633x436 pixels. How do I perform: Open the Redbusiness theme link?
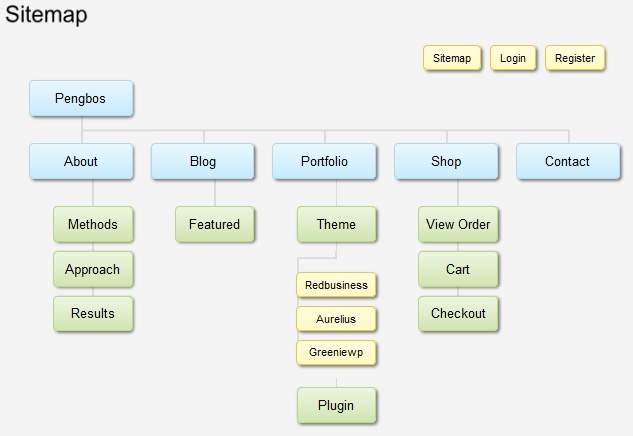[x=336, y=285]
